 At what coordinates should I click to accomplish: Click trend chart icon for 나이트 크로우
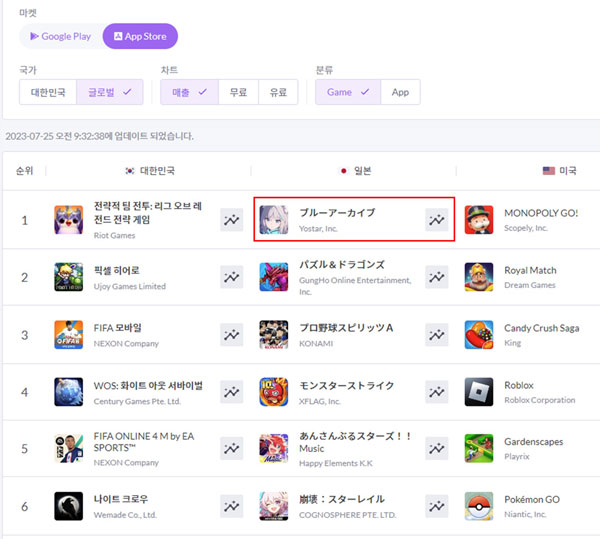pos(232,506)
